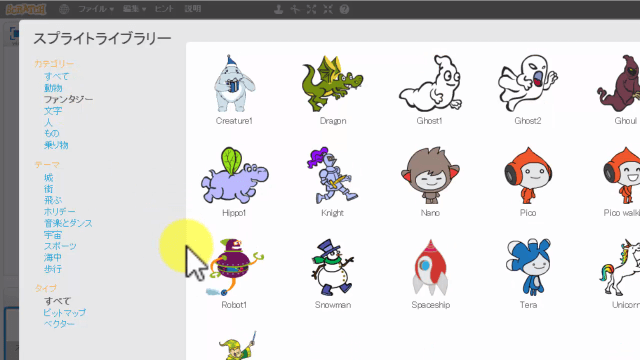Filter by もの category
Image resolution: width=640 pixels, height=360 pixels.
click(52, 133)
